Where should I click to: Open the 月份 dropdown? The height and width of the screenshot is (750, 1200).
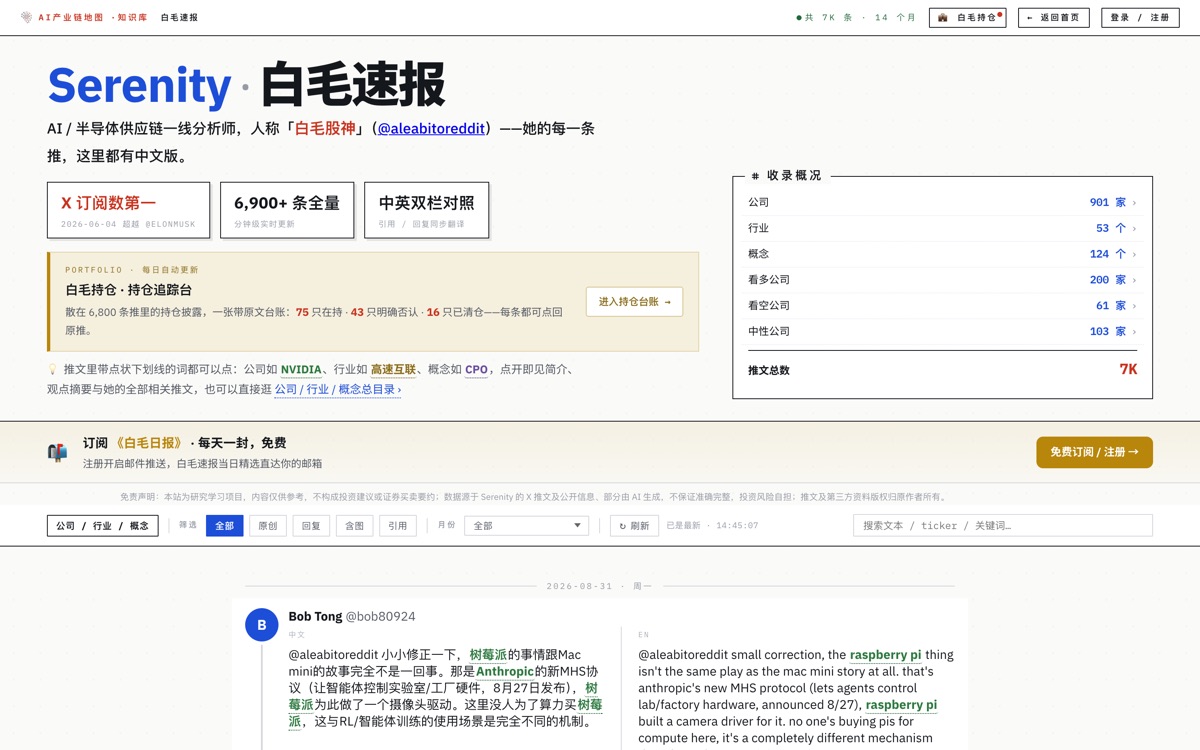pos(527,525)
